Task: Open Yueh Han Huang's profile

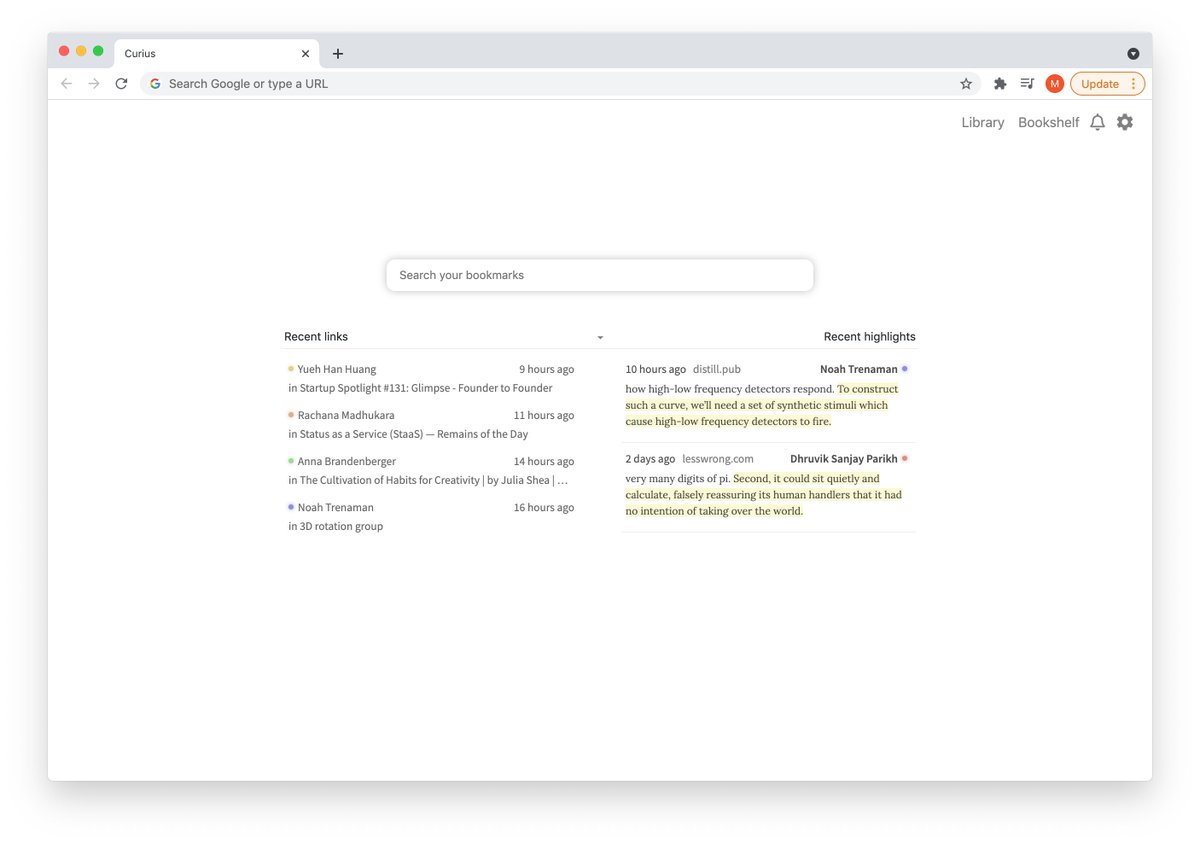Action: click(337, 369)
